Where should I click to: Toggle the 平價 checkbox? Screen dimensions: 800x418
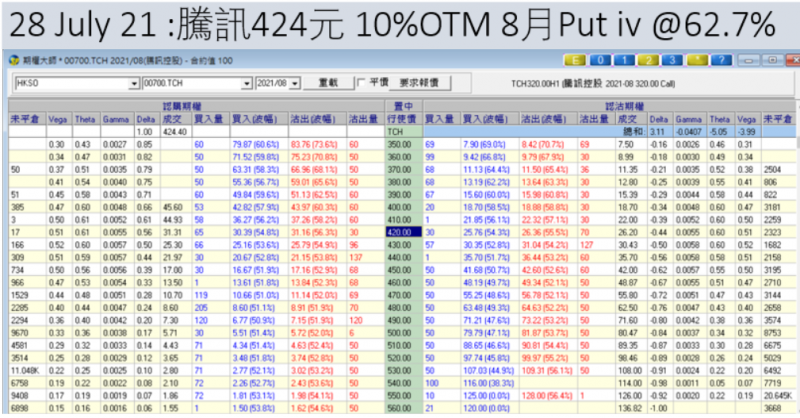(362, 83)
